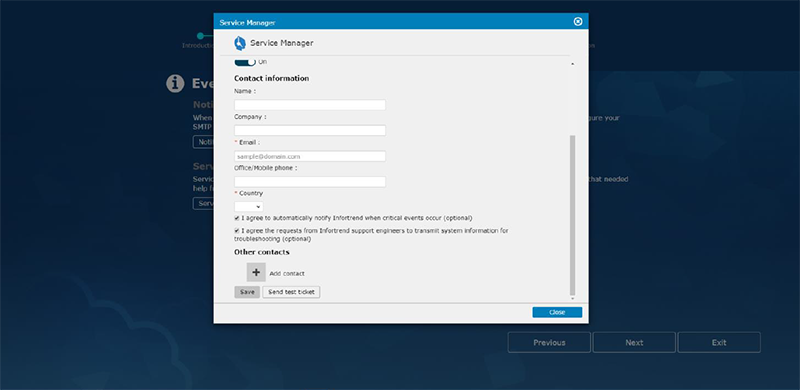Click the blue Close button
The width and height of the screenshot is (800, 390).
(557, 312)
